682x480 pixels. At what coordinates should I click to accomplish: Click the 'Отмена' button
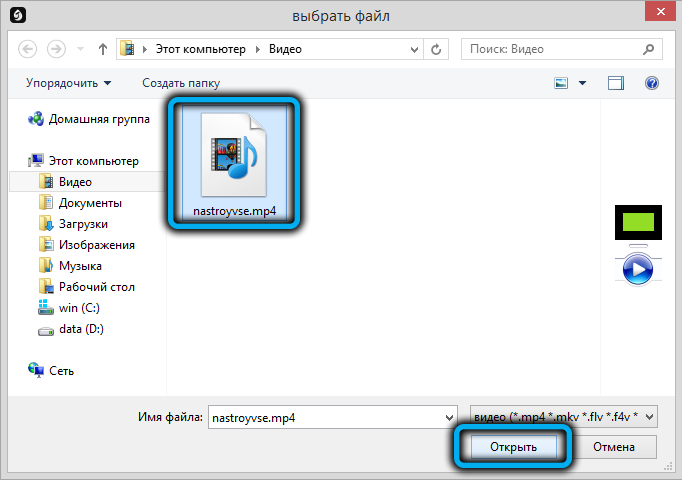click(x=614, y=447)
